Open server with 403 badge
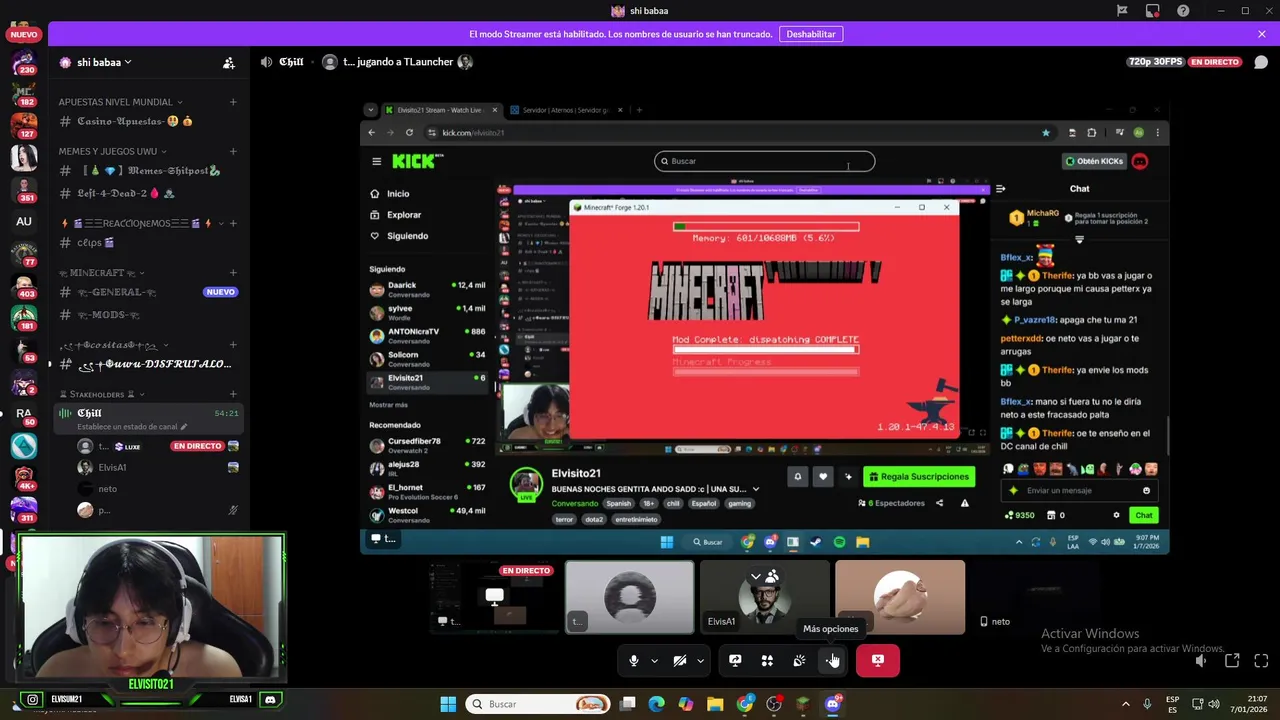 [24, 285]
